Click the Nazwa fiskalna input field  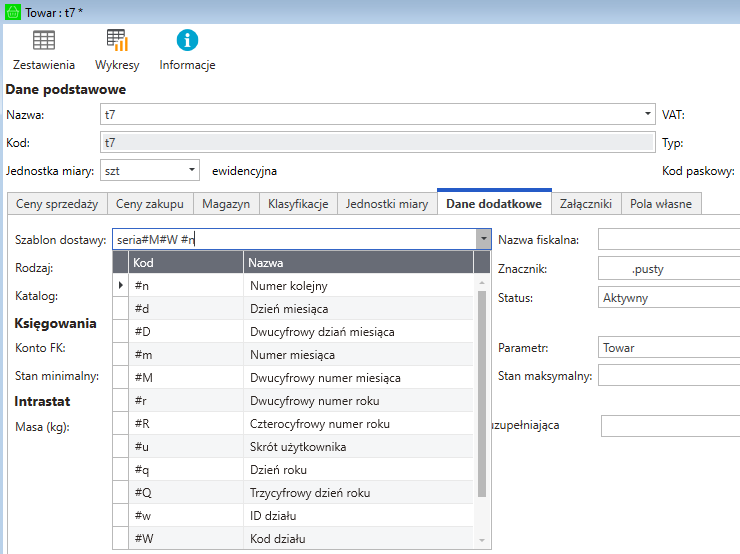[668, 239]
